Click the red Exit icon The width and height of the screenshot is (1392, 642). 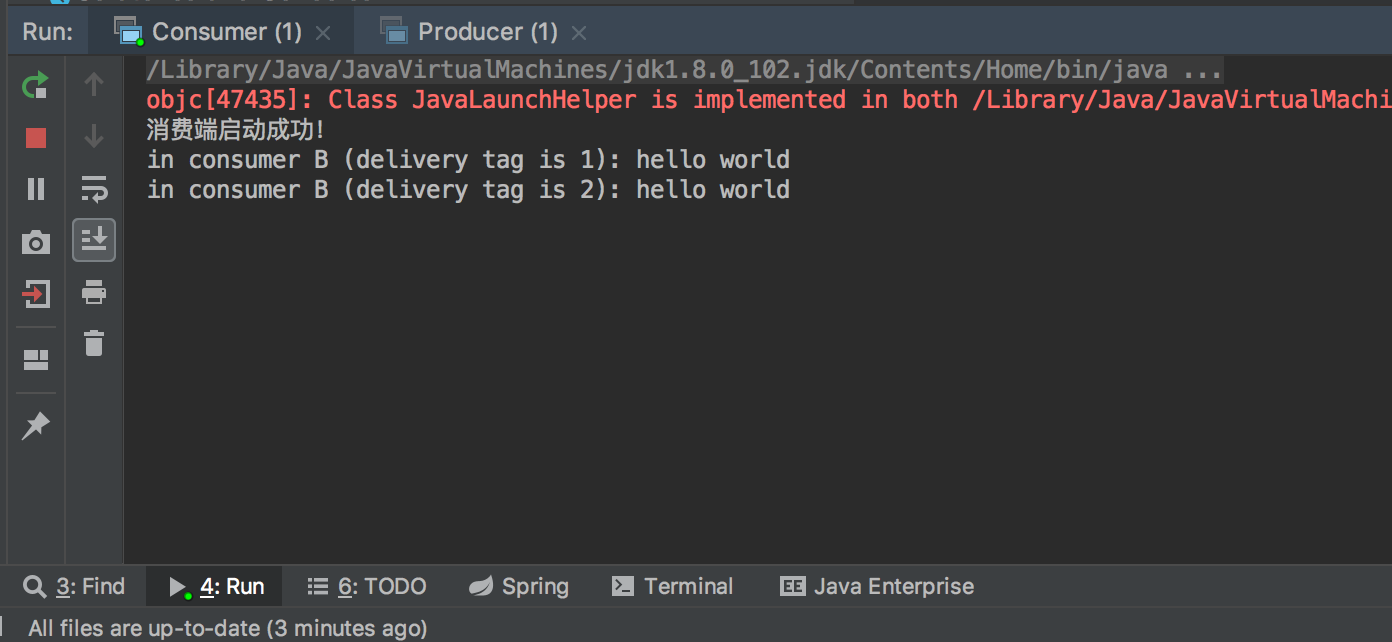(x=35, y=294)
